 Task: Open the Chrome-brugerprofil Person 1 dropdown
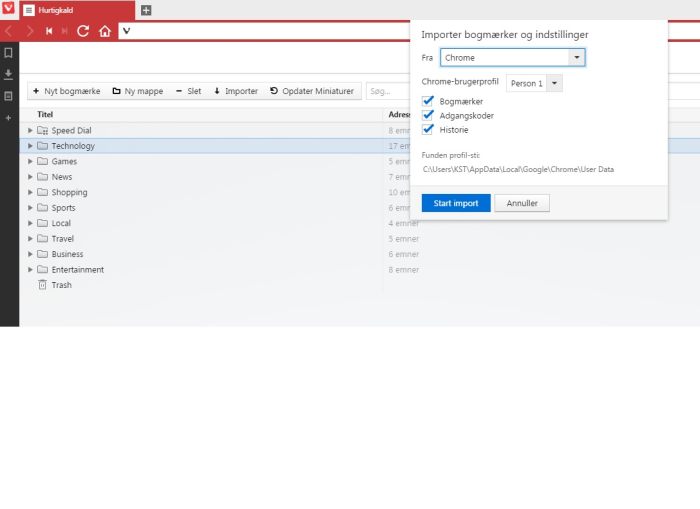tap(534, 83)
